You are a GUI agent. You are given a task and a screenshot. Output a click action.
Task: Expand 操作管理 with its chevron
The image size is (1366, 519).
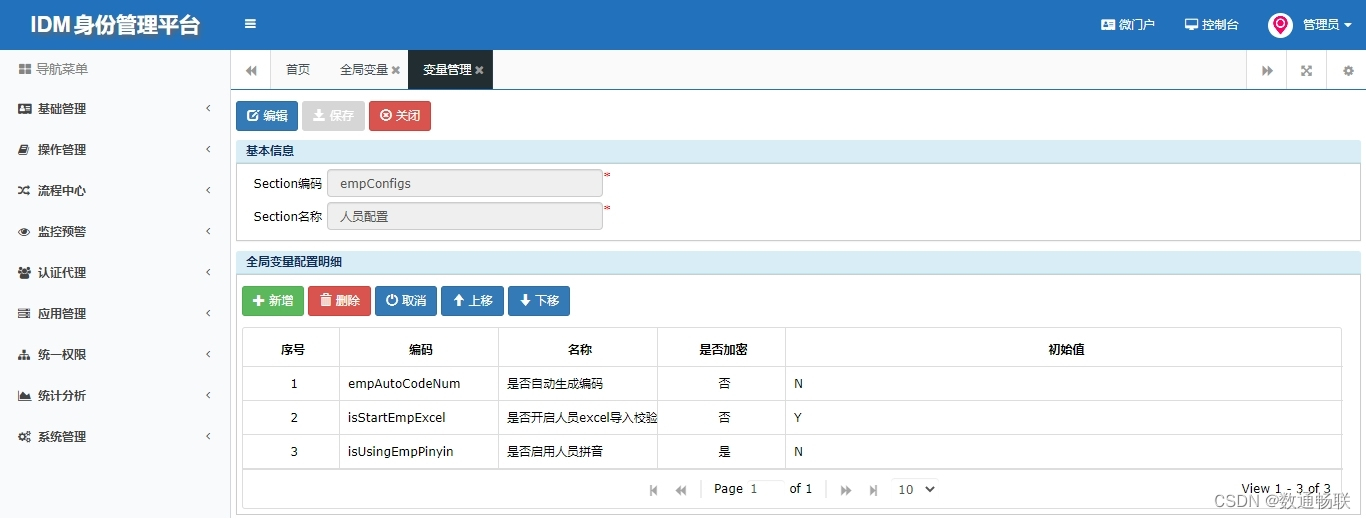(x=208, y=150)
